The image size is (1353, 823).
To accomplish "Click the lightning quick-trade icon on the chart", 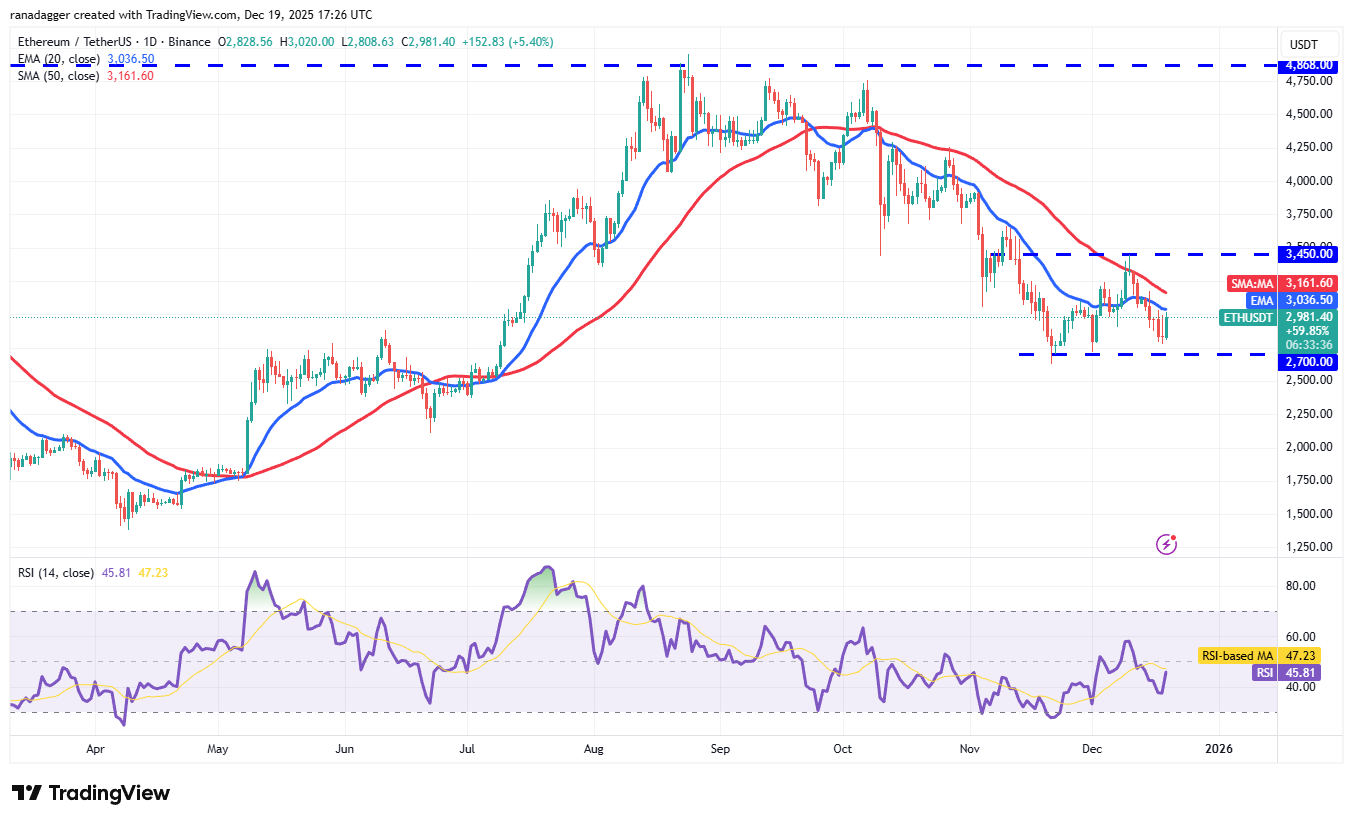I will tap(1166, 544).
